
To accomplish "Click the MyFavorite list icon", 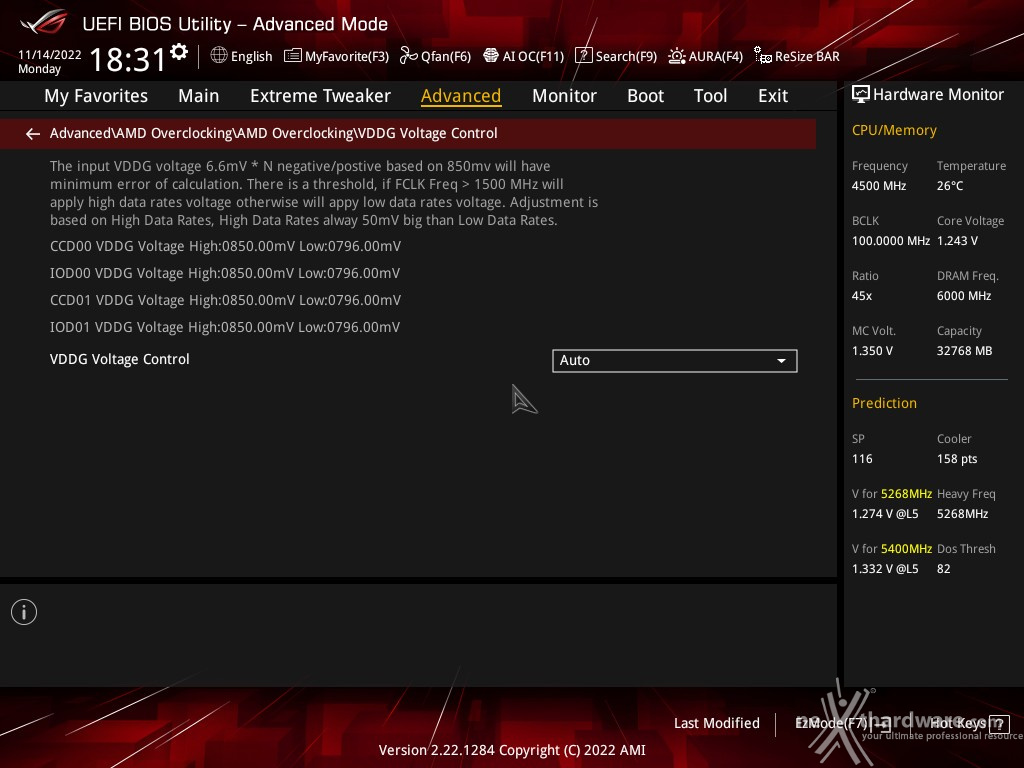I will (293, 56).
